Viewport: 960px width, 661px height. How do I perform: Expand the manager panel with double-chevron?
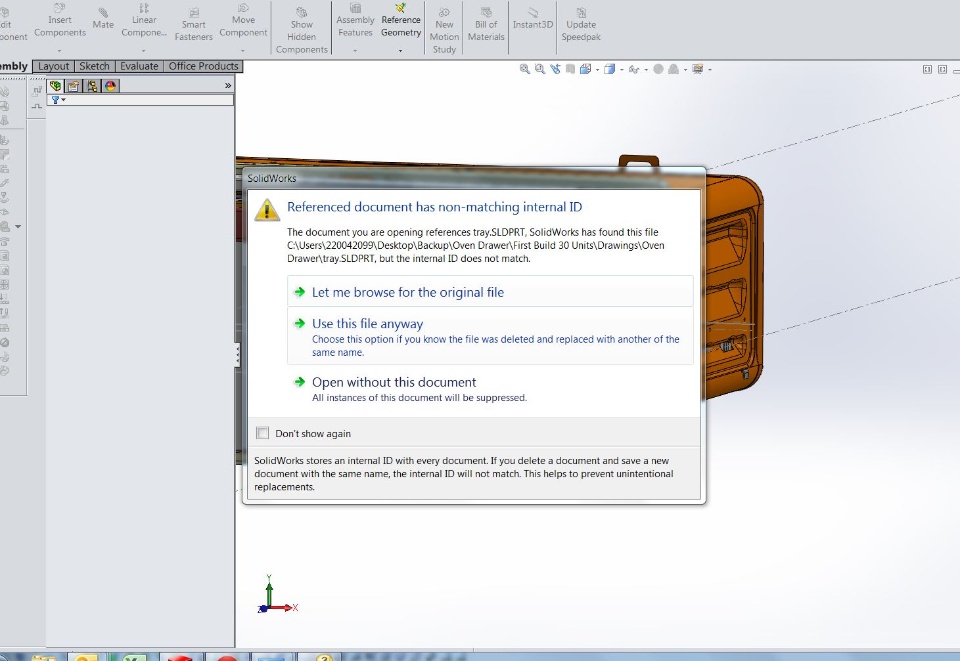[x=228, y=86]
